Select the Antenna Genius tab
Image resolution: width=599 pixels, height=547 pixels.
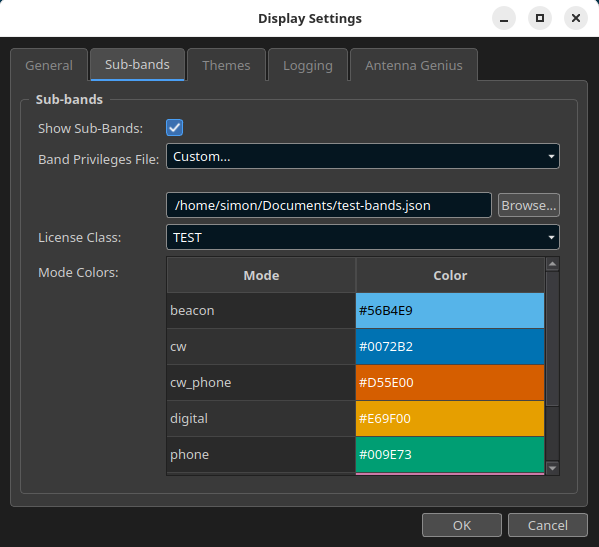414,65
